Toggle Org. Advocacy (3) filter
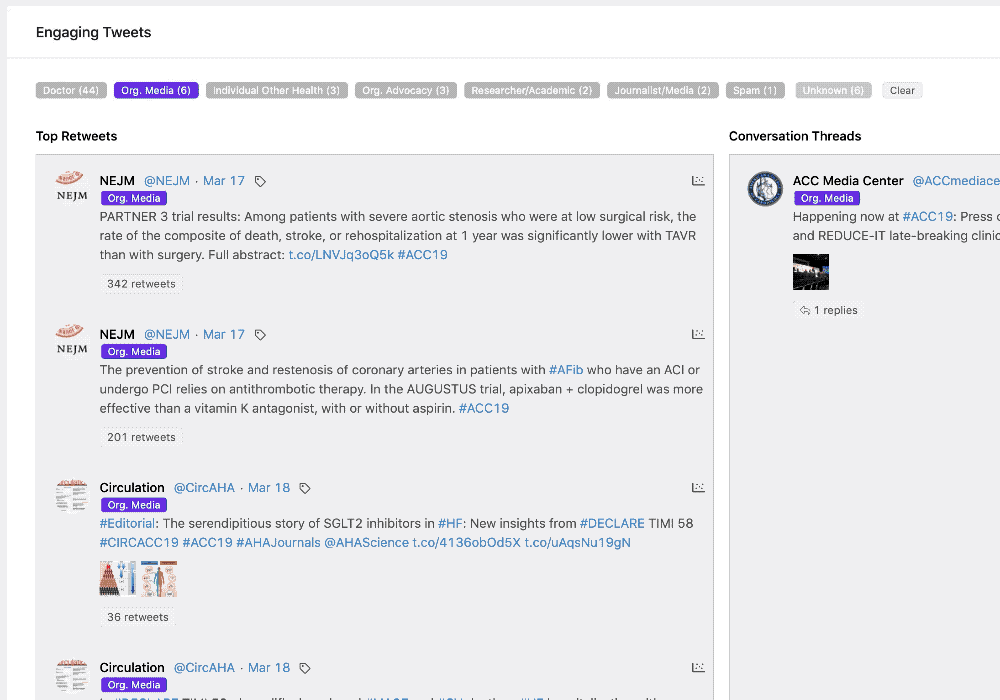The height and width of the screenshot is (700, 1000). [406, 91]
